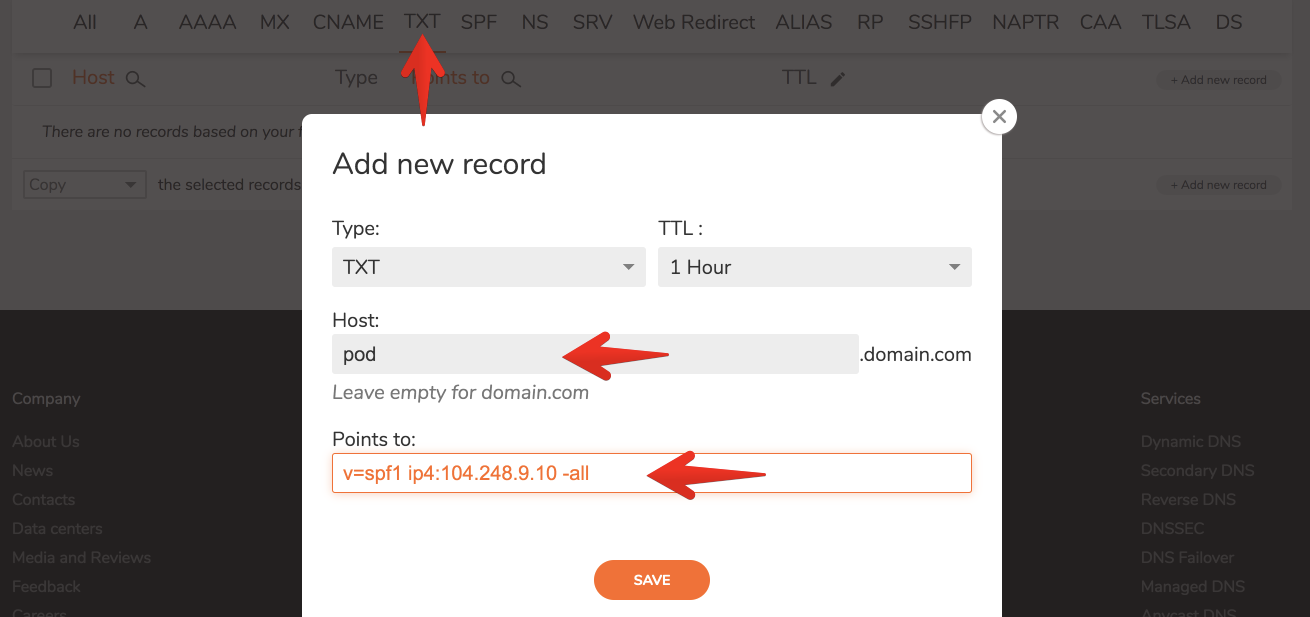
Task: Click the SAVE button
Action: coord(651,580)
